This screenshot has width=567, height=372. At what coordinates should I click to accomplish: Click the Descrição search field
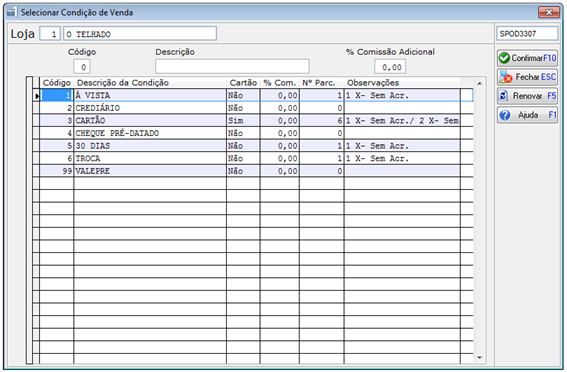[232, 67]
